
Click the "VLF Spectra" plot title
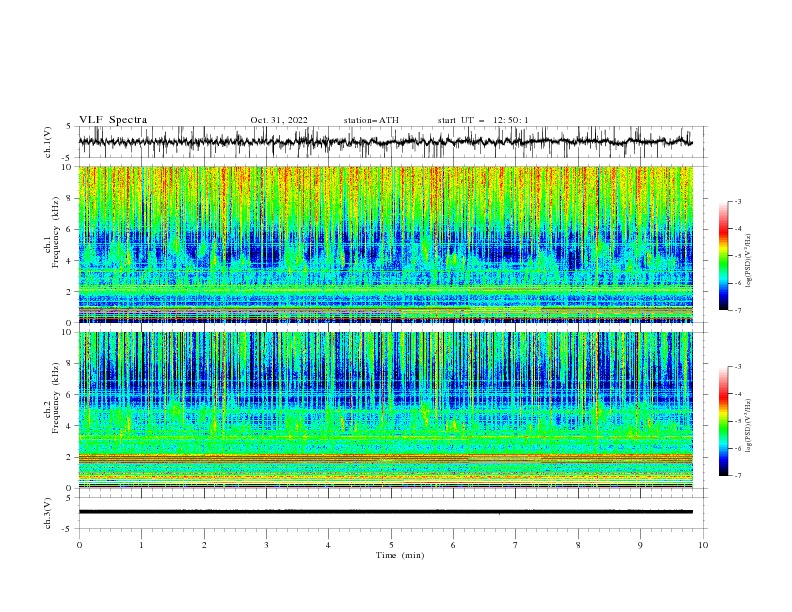click(x=113, y=120)
